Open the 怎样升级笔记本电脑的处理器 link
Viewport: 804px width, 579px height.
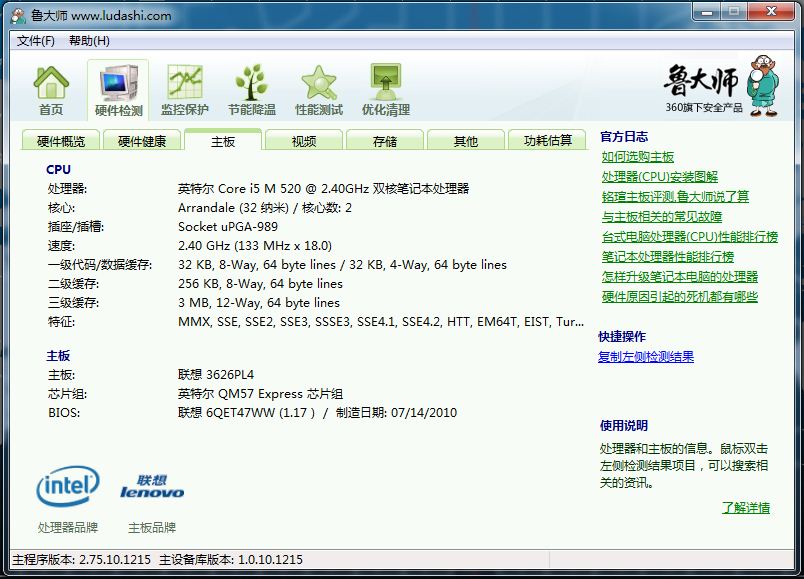click(x=680, y=277)
